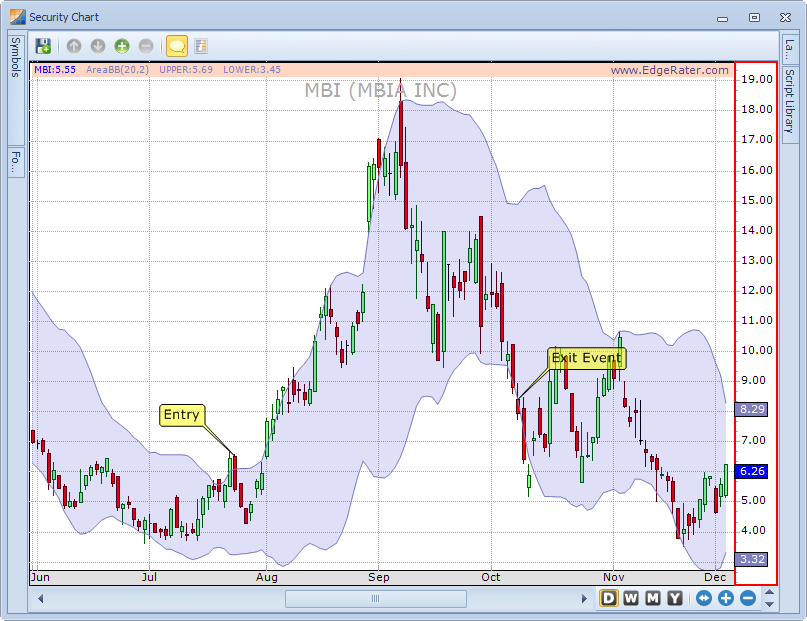Click the green plus add icon
This screenshot has width=807, height=621.
pos(122,46)
